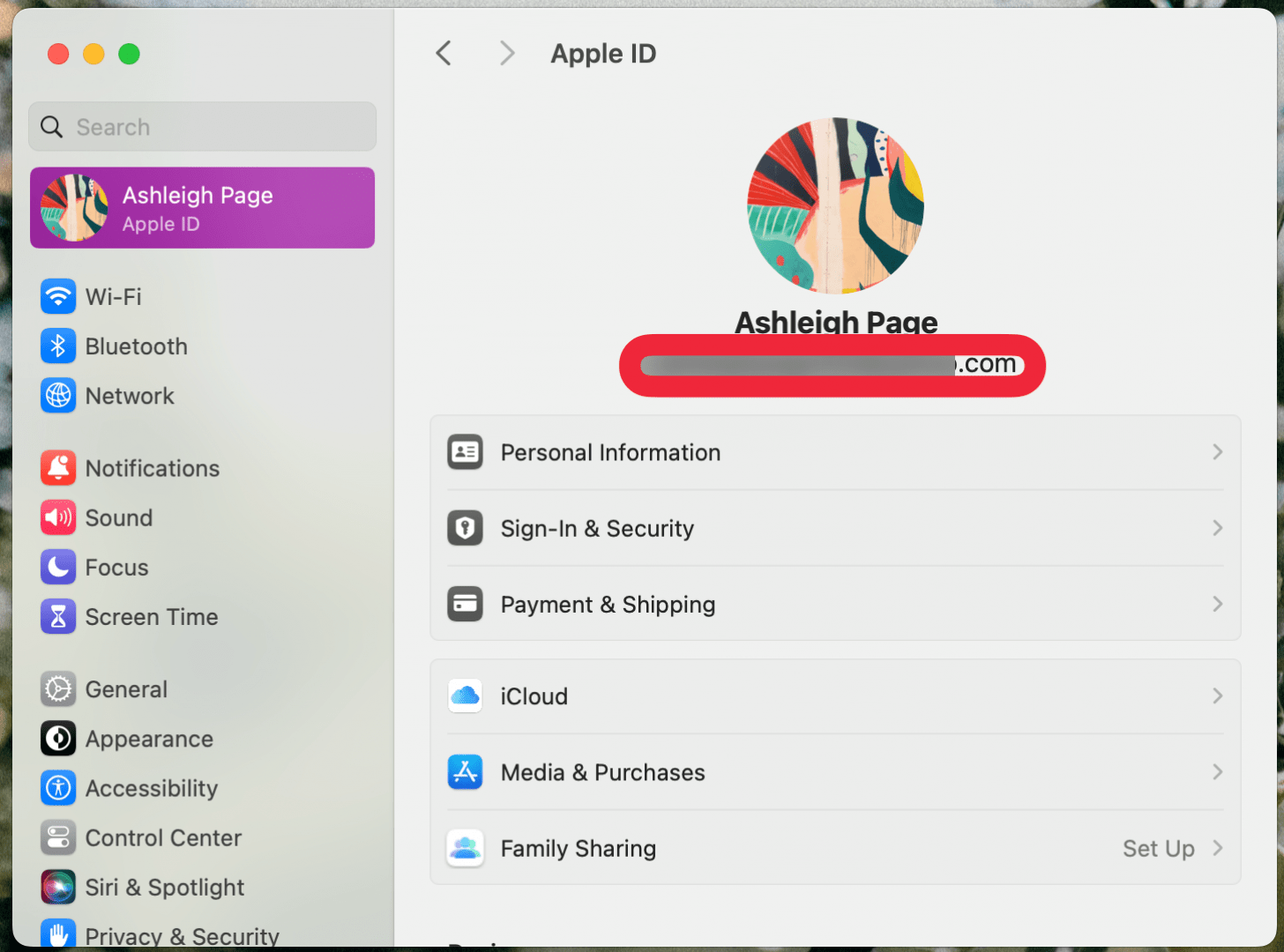
Task: Select Appearance in the sidebar
Action: click(x=149, y=739)
